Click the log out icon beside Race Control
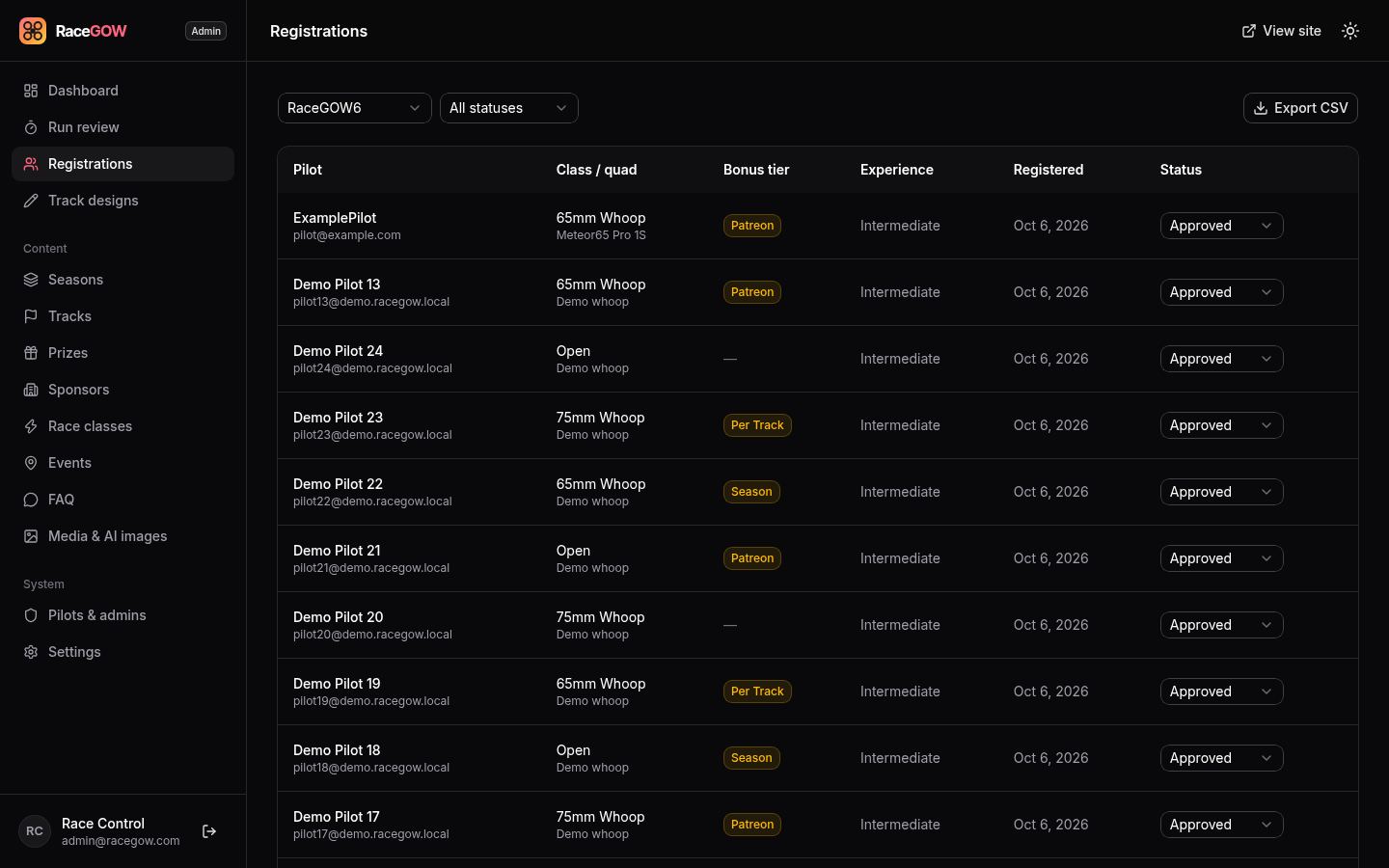 (x=209, y=831)
